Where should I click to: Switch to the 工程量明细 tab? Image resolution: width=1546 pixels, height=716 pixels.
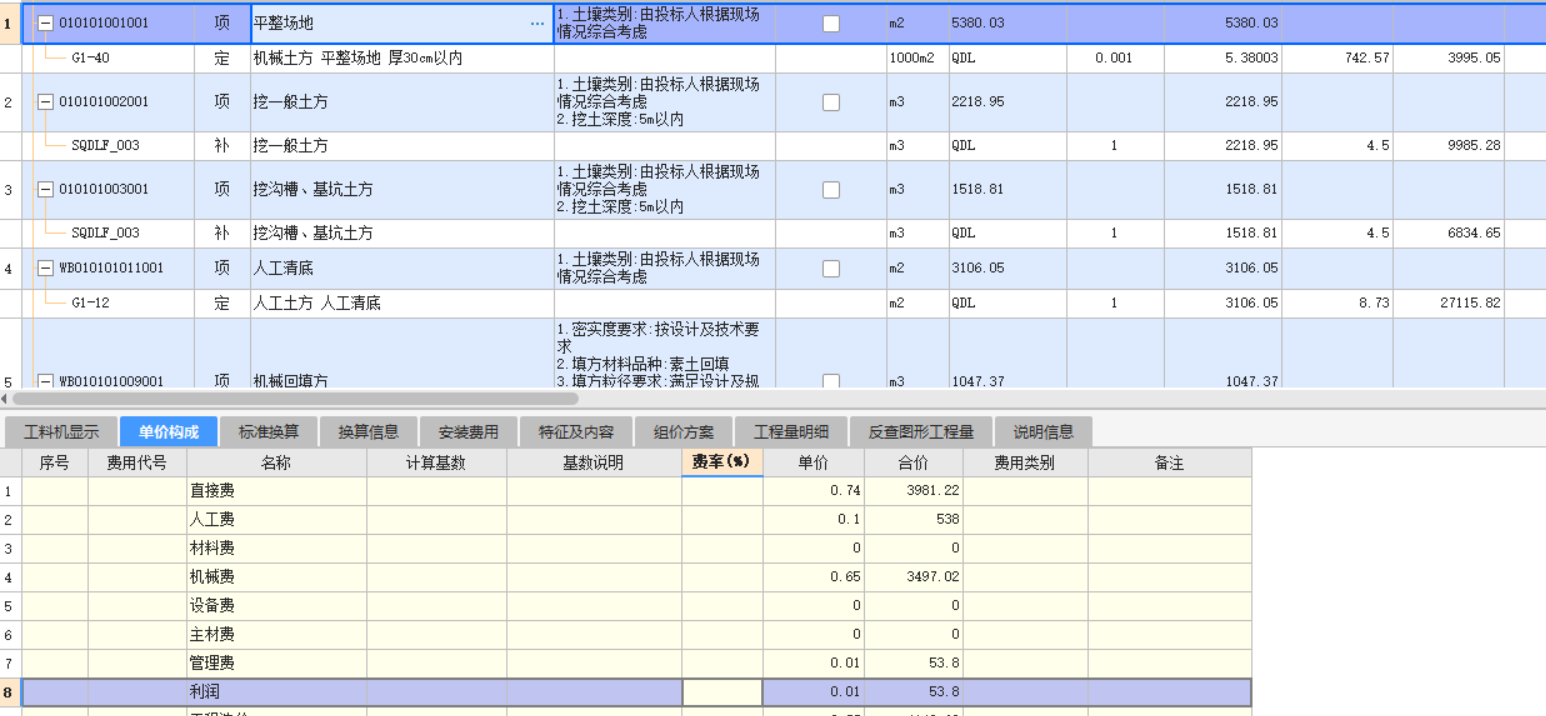click(x=791, y=432)
